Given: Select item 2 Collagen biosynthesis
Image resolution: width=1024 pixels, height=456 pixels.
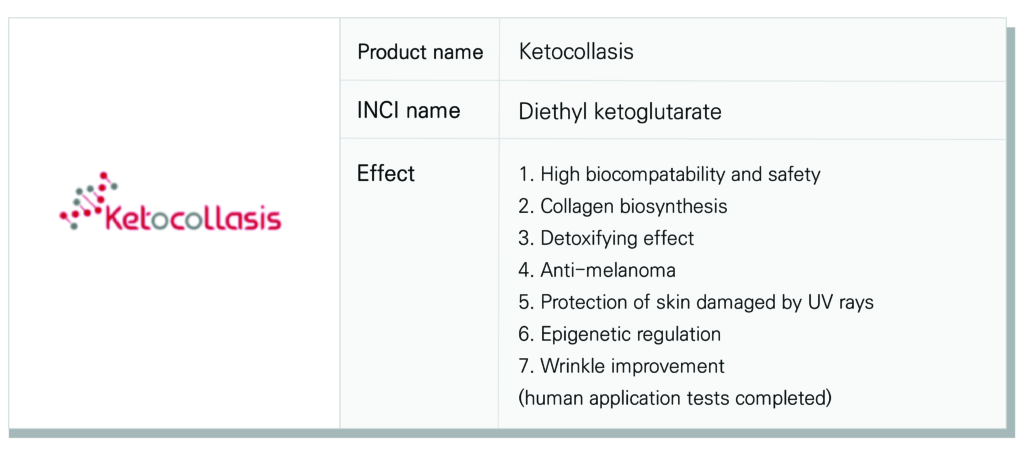Looking at the screenshot, I should pos(623,206).
